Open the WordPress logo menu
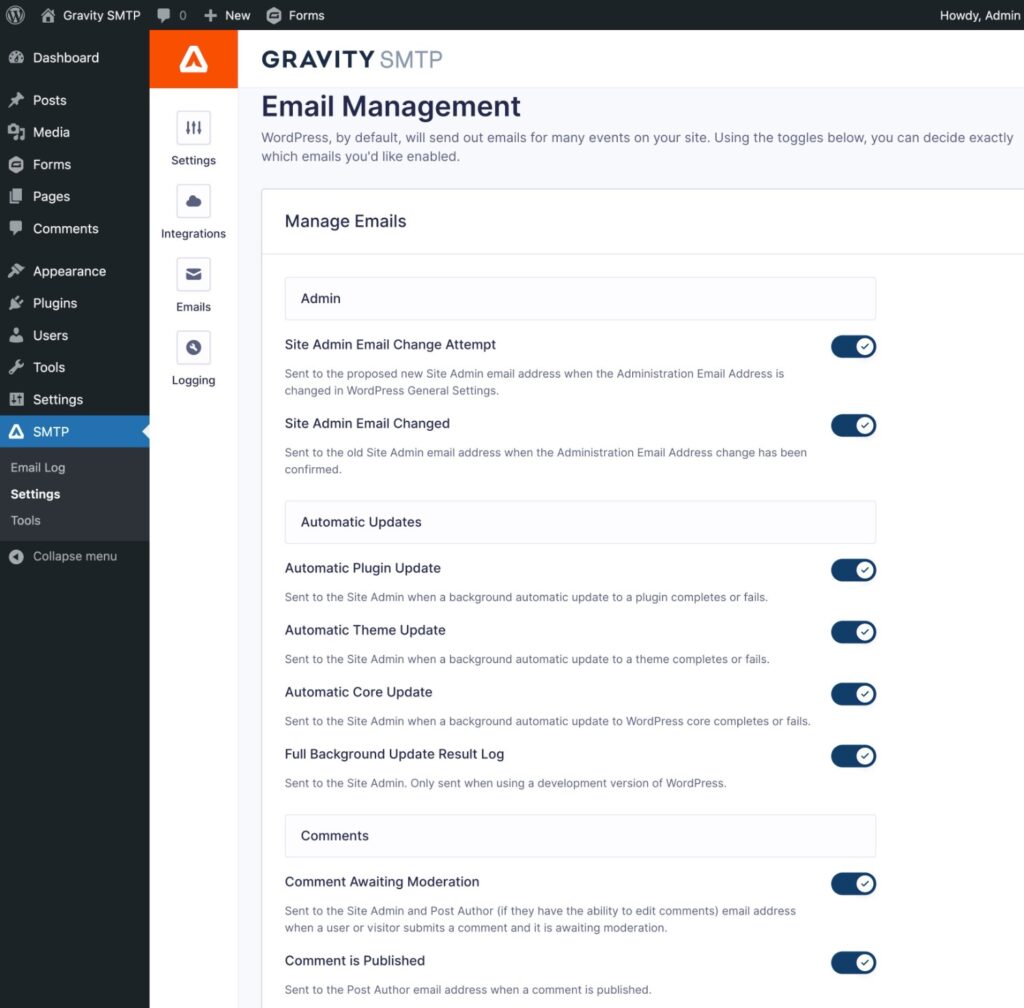Screen dimensions: 1024x1008 coord(15,15)
